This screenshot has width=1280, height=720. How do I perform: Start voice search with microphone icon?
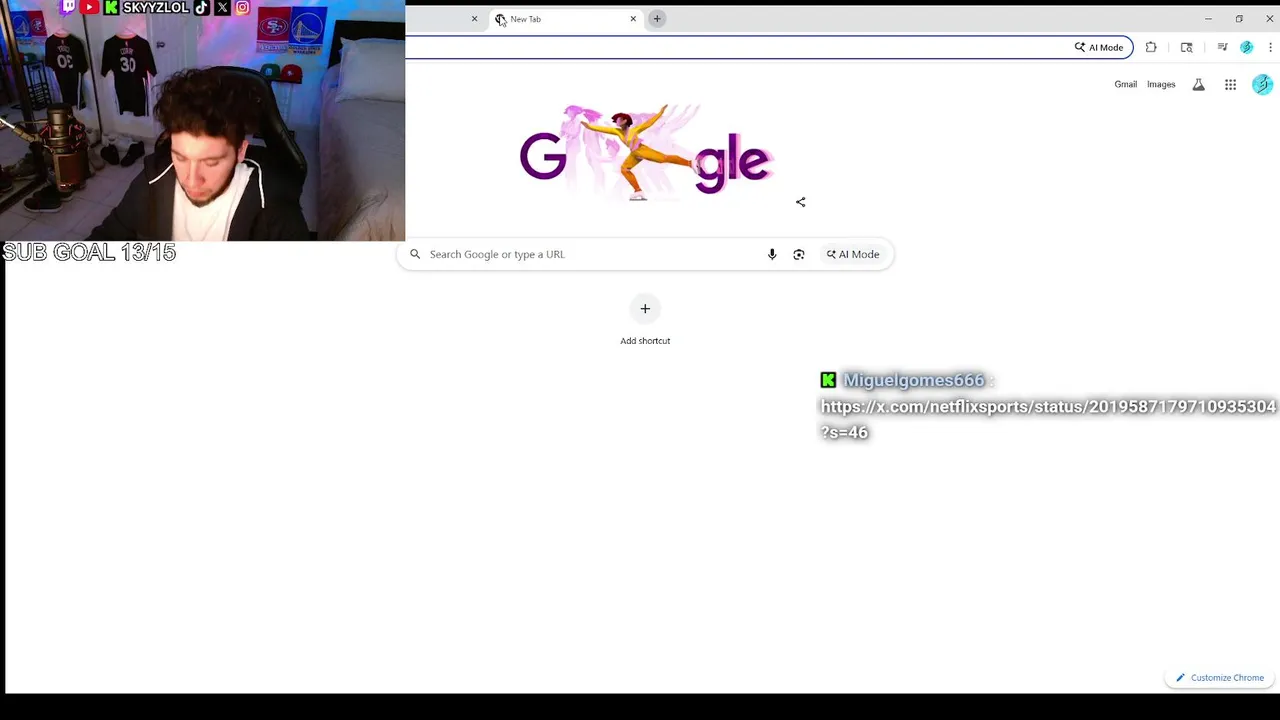[x=772, y=254]
